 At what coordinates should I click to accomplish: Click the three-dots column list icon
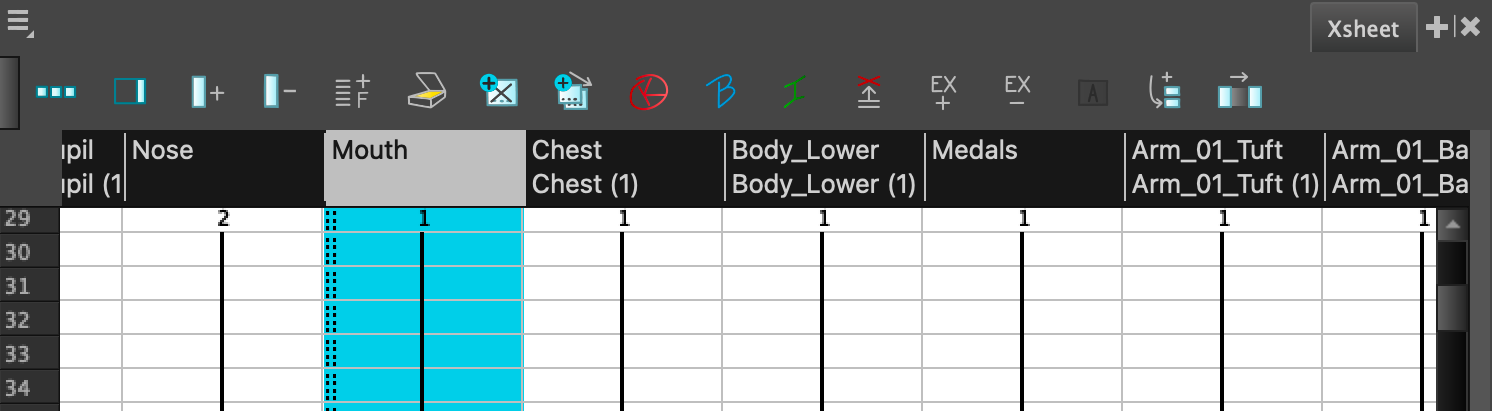pos(56,92)
